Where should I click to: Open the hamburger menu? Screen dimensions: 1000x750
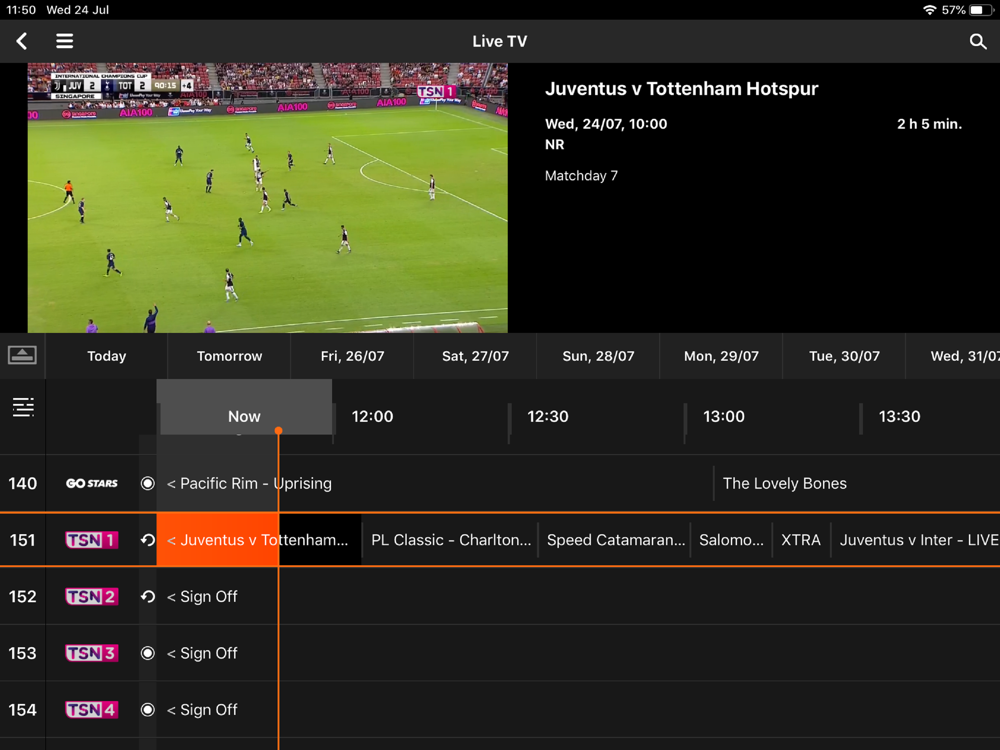pyautogui.click(x=64, y=41)
